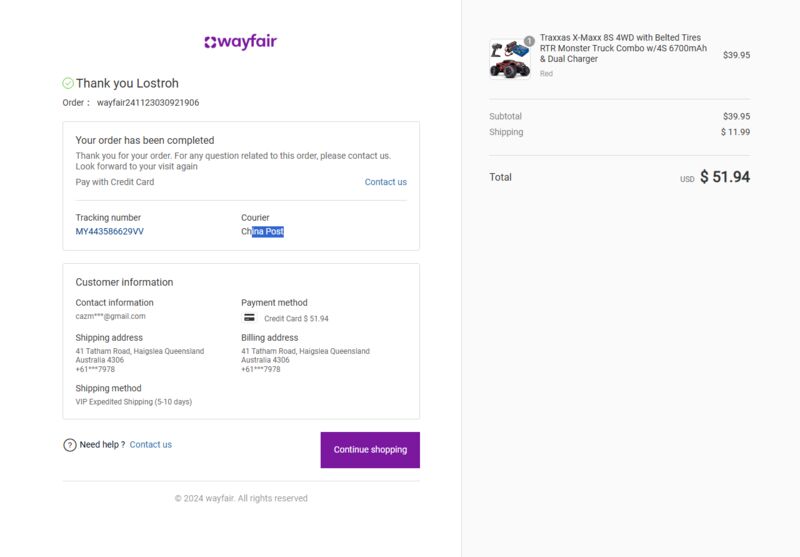Click the Credit Card $ 51.94 payment text
The width and height of the screenshot is (800, 557).
pyautogui.click(x=296, y=318)
